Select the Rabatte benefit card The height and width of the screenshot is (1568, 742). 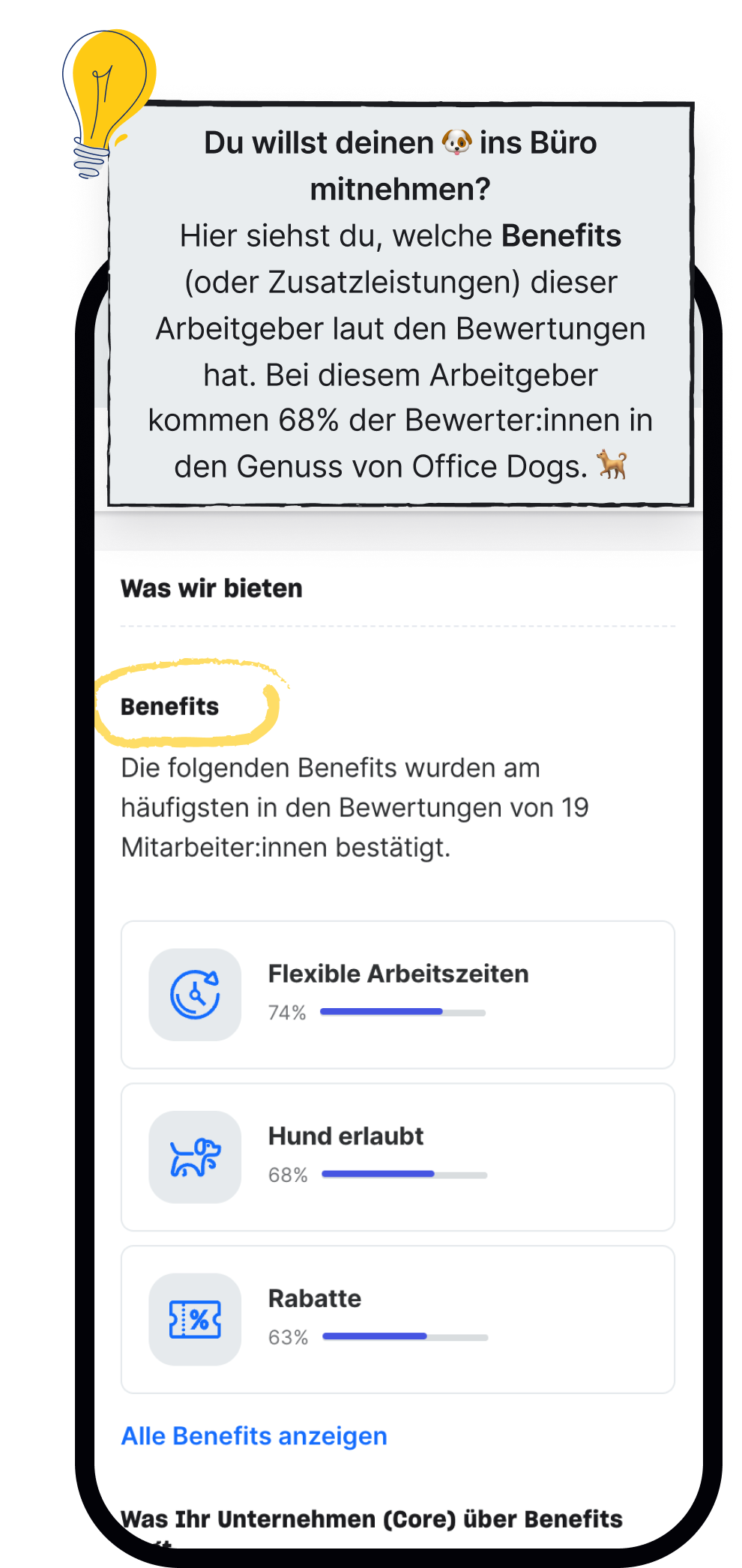coord(398,1319)
